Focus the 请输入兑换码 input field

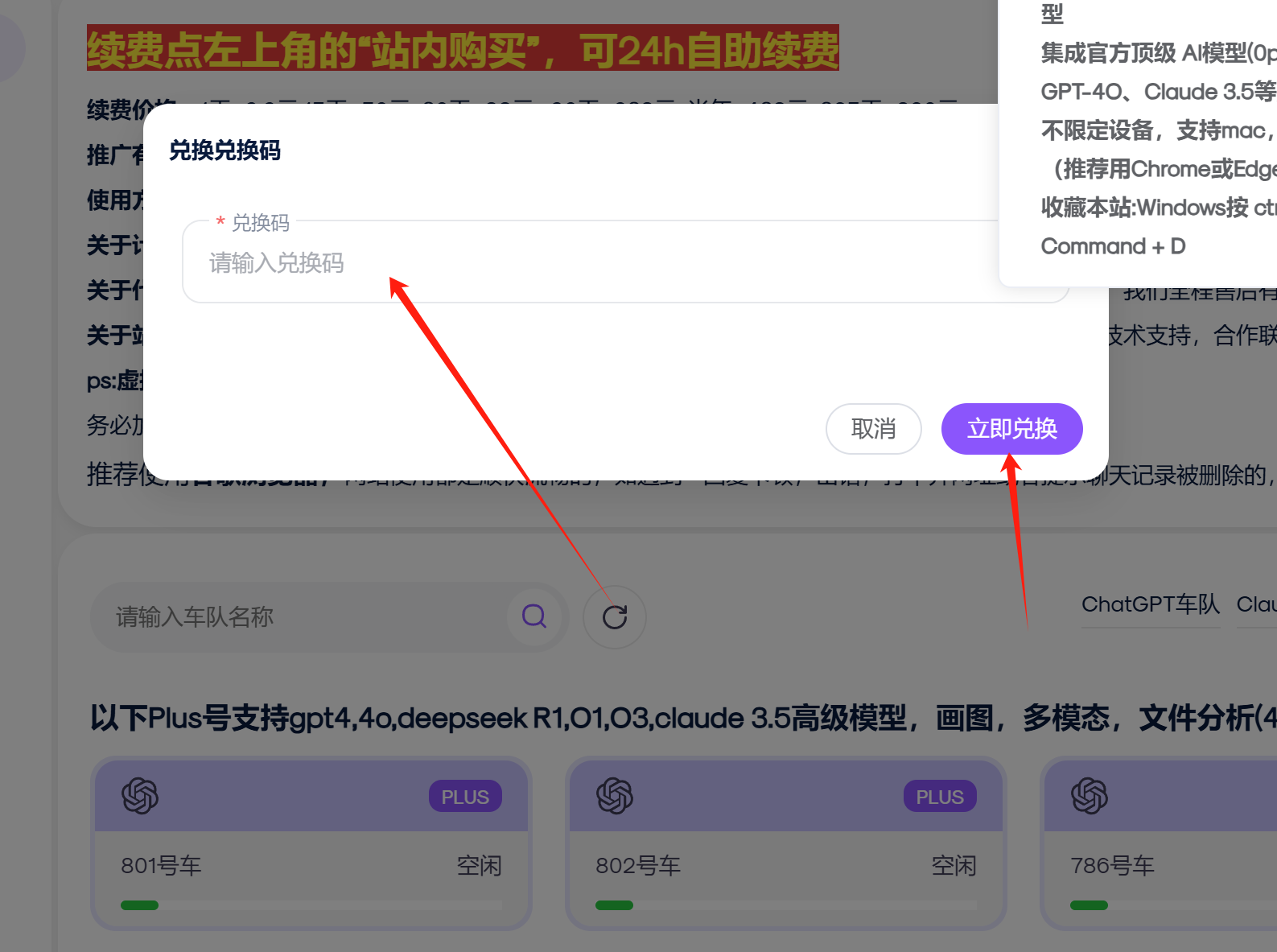click(595, 263)
